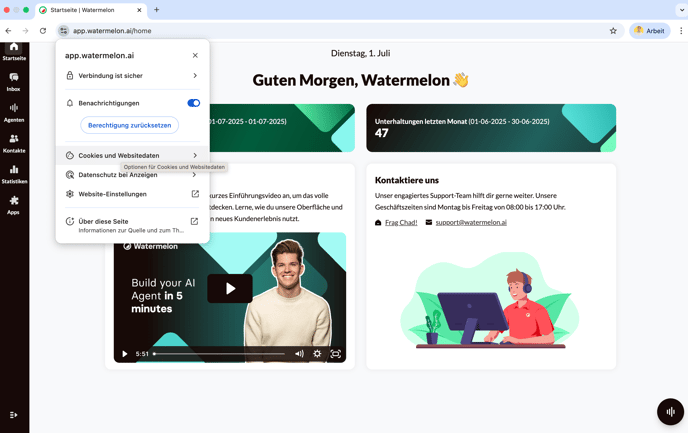688x433 pixels.
Task: Click the Unterhaltungen letzten Monat card
Action: pyautogui.click(x=491, y=128)
